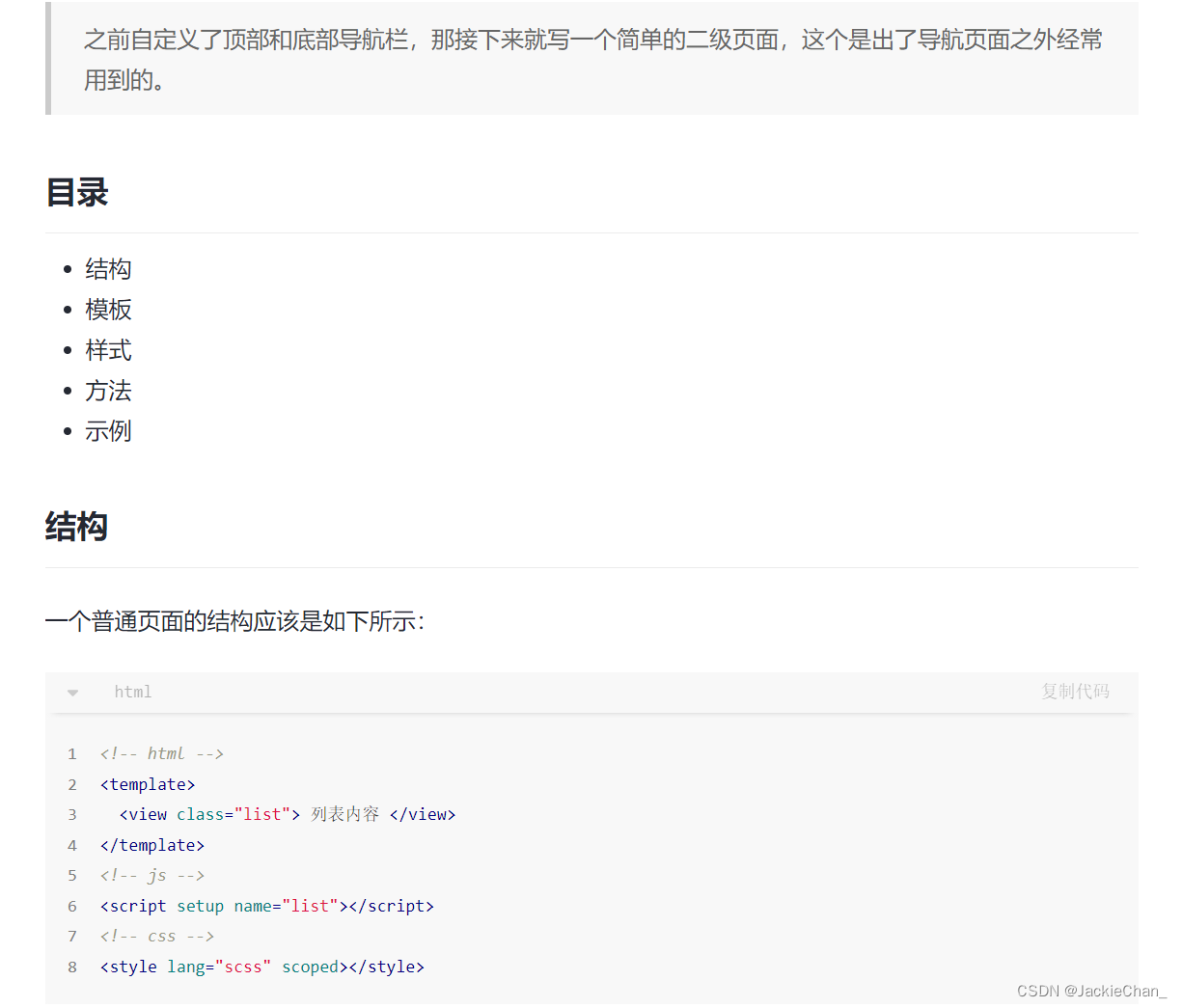Open the 结构 table of contents link

[108, 269]
